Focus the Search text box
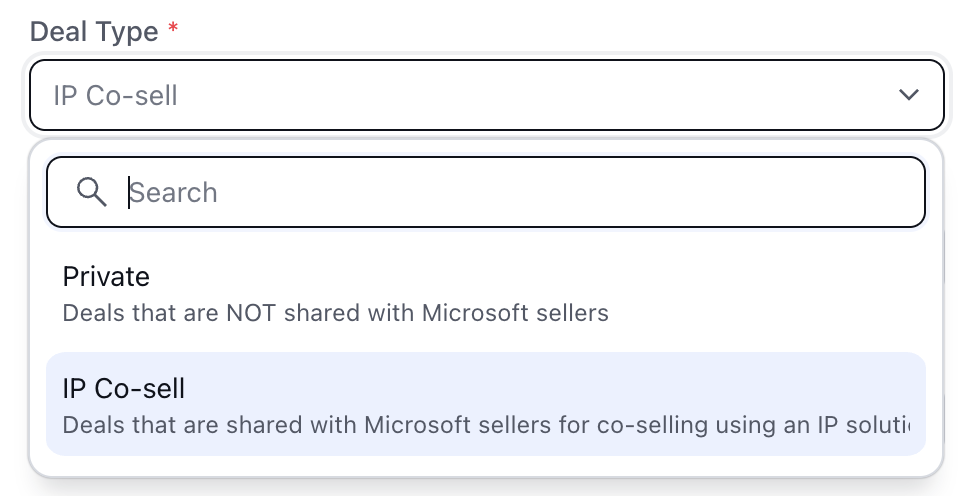Viewport: 966px width, 496px height. tap(486, 192)
